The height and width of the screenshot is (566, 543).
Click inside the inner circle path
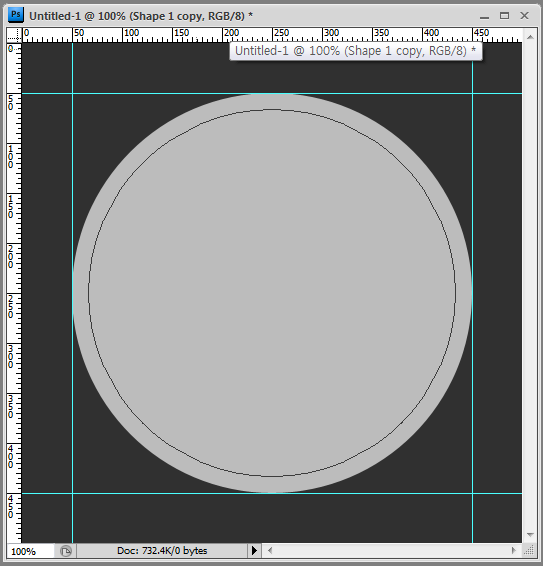point(272,293)
